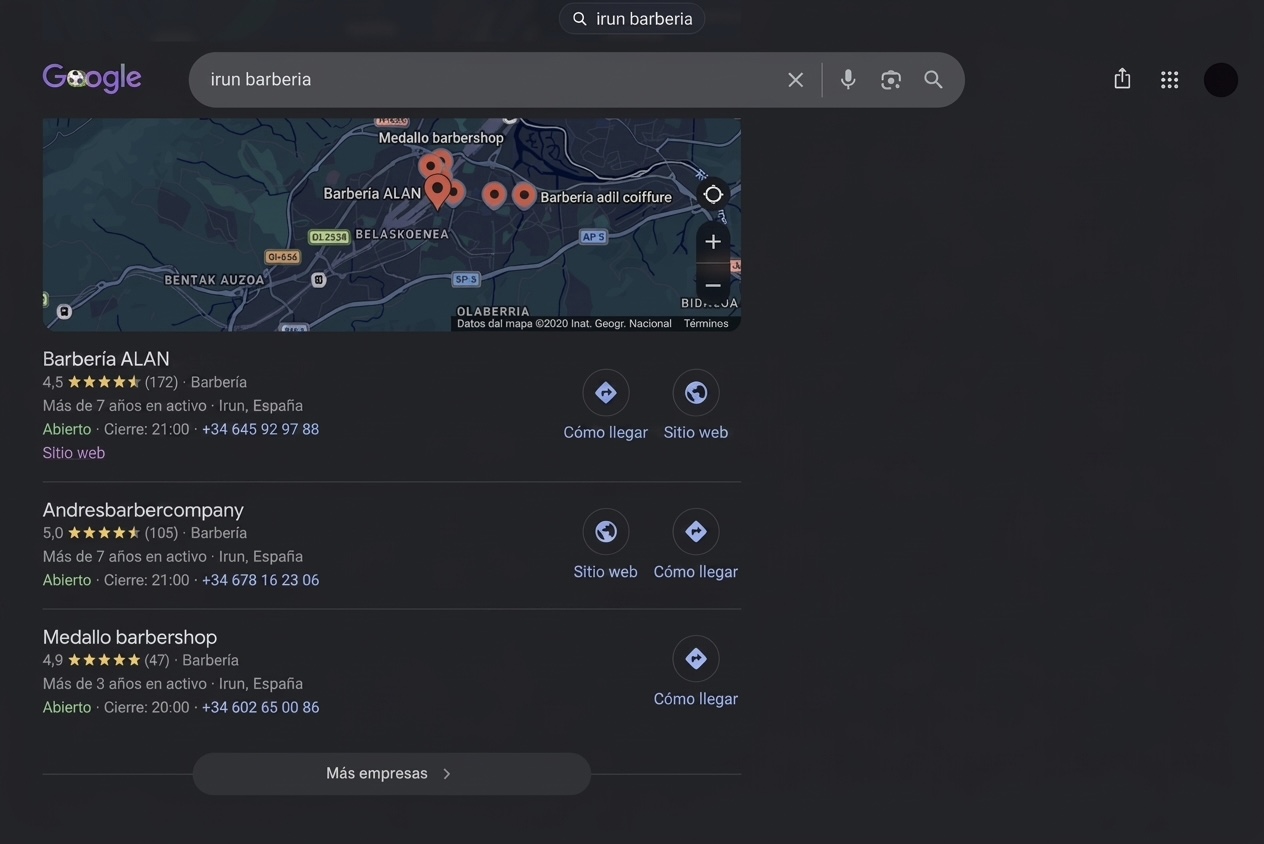Open the Medallo barbershop listing title

(x=130, y=637)
